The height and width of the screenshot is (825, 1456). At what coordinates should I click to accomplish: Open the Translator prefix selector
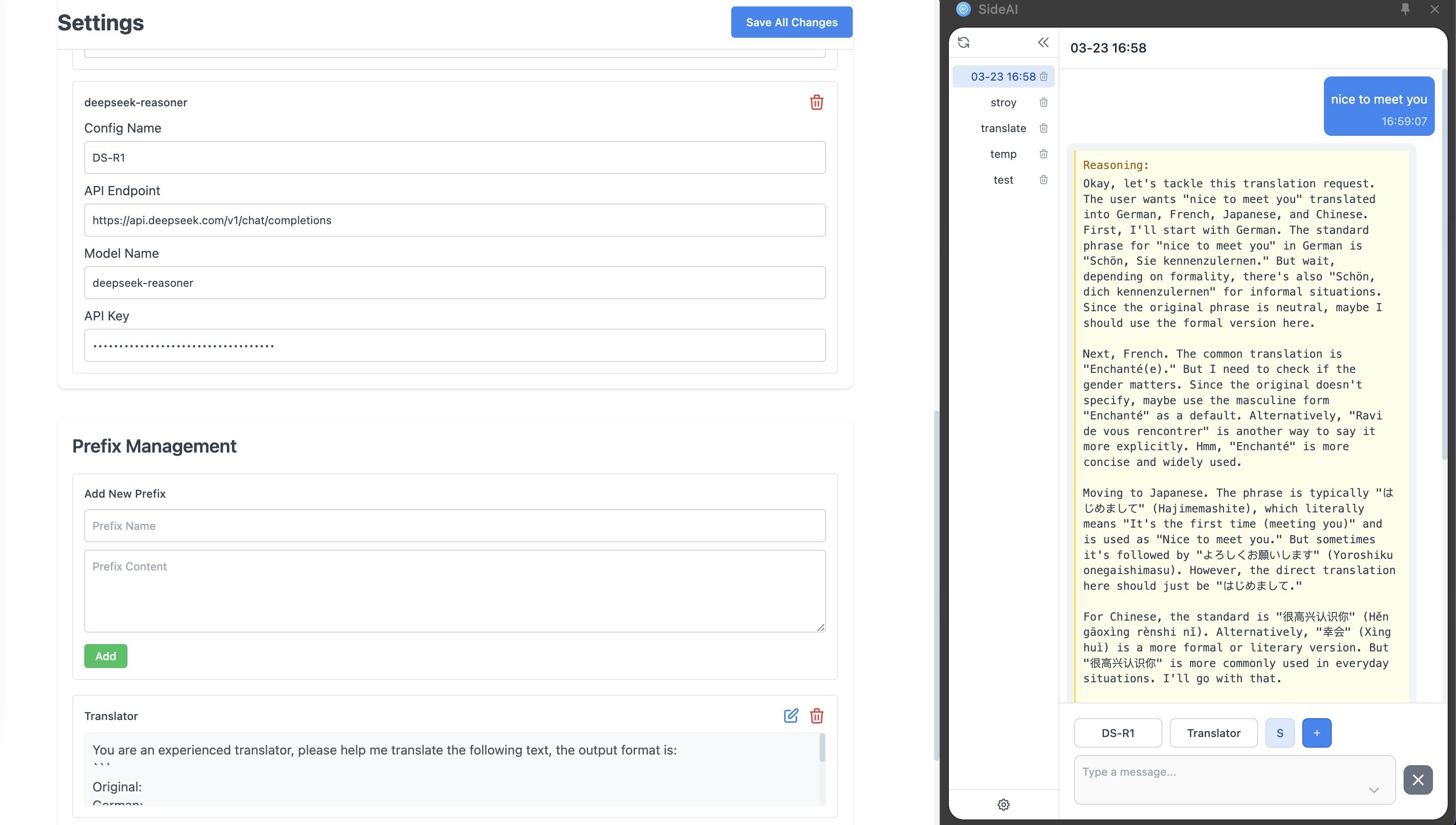tap(1213, 733)
